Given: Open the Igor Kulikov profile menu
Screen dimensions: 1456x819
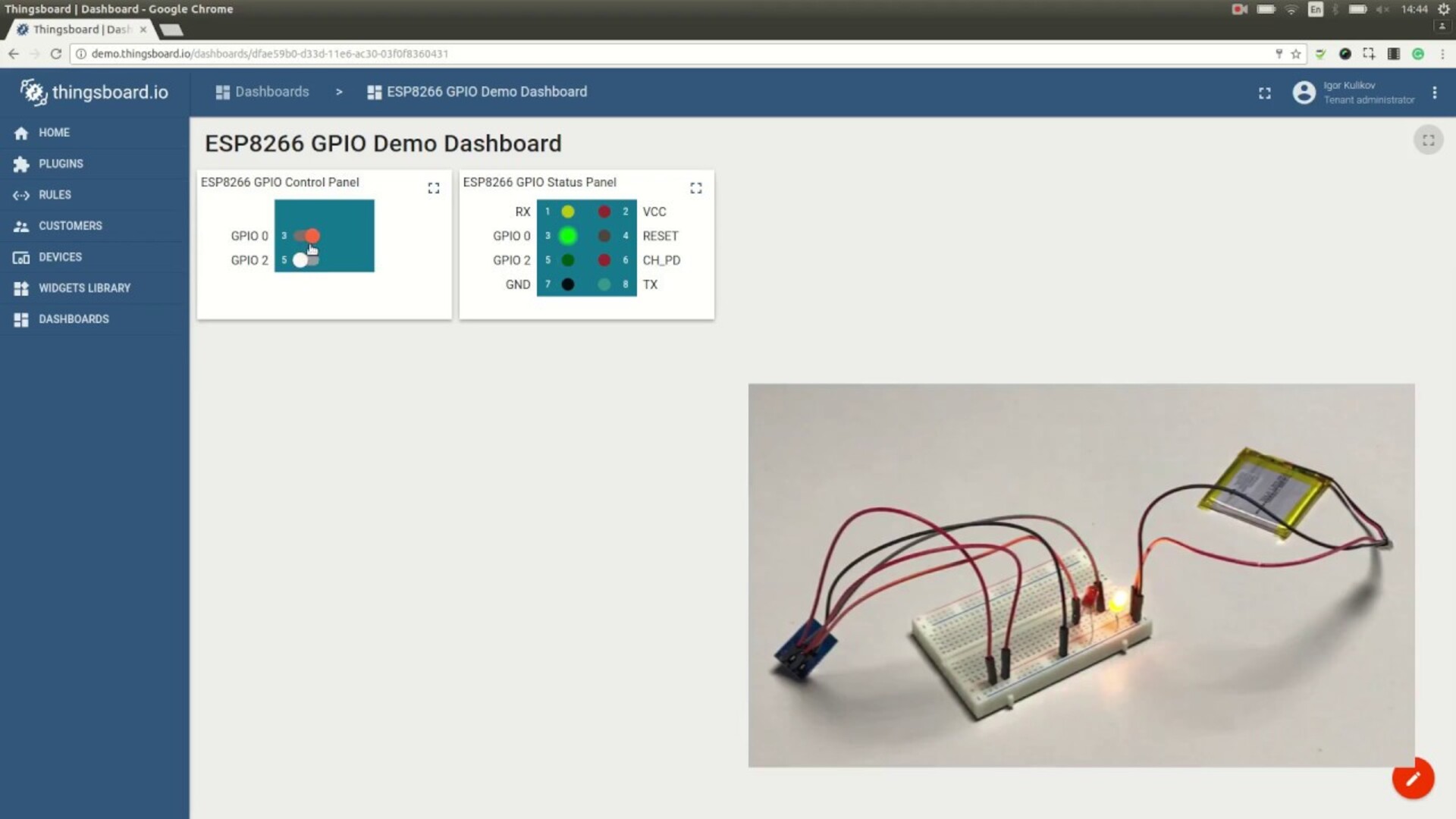Looking at the screenshot, I should pos(1304,92).
